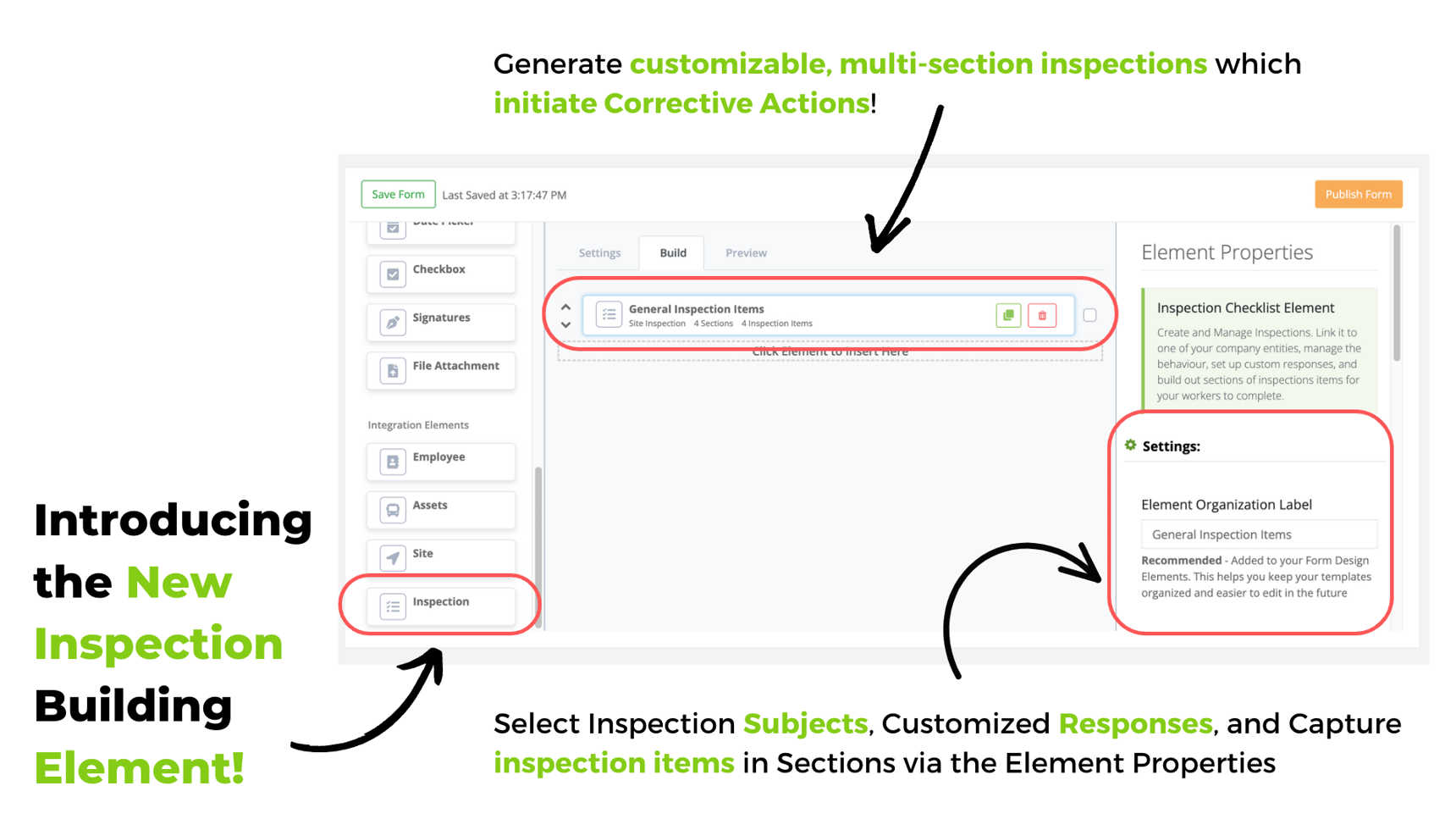Select the File Attachment element

click(x=440, y=370)
